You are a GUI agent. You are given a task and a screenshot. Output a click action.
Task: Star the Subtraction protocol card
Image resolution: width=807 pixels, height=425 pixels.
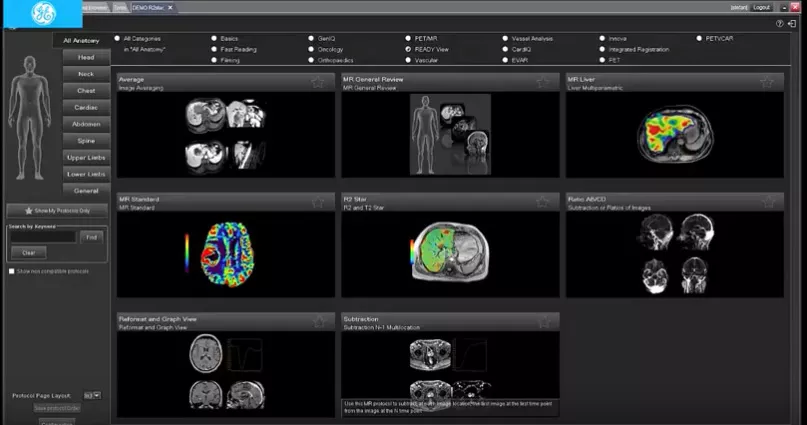[x=543, y=322]
